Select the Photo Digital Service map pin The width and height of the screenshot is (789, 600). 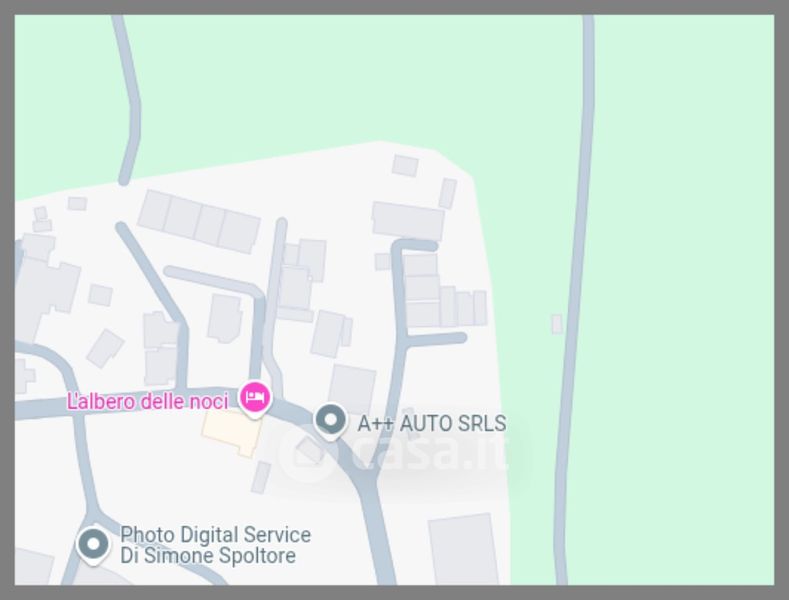93,545
